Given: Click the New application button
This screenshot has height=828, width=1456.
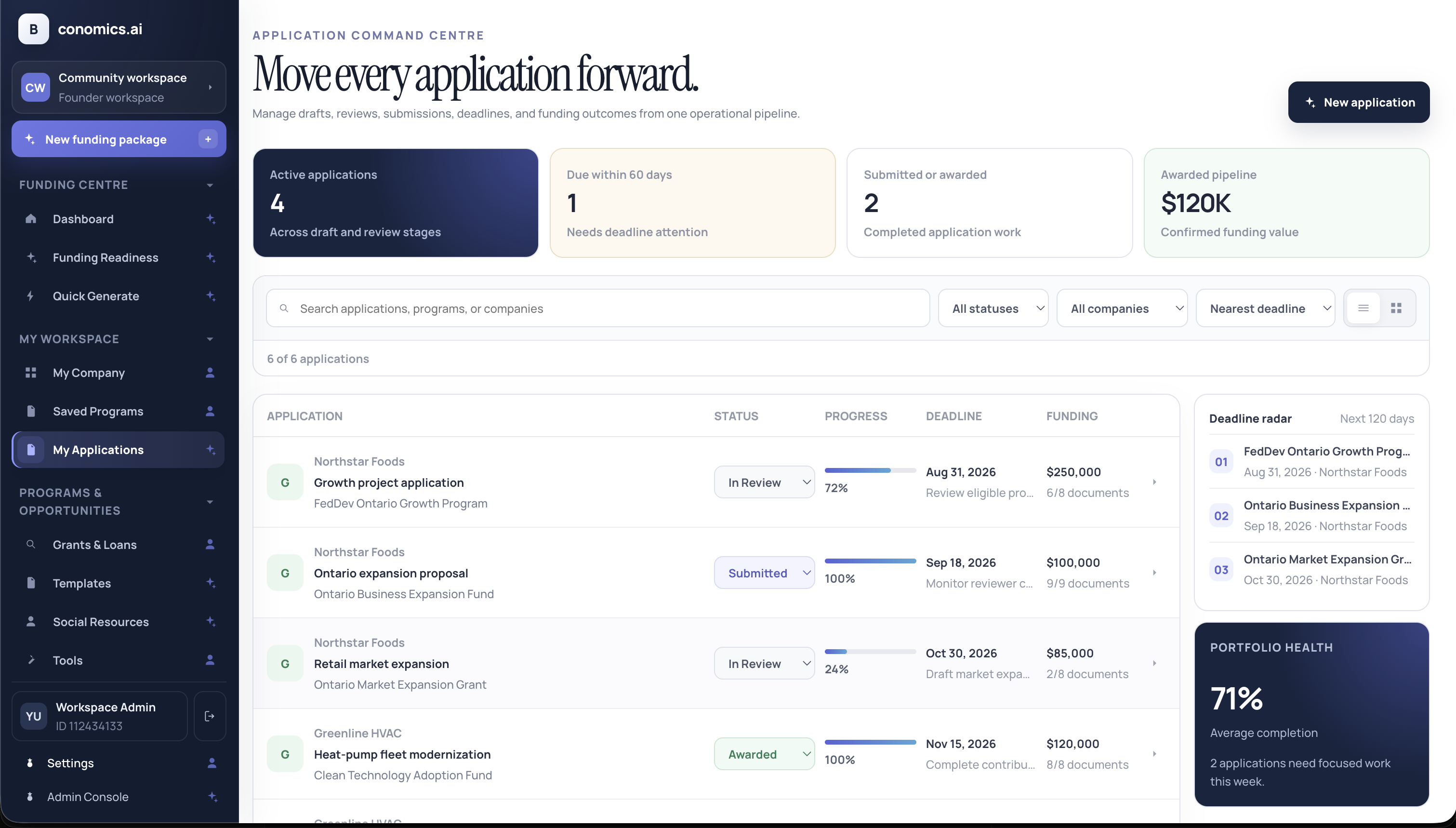Looking at the screenshot, I should (1359, 102).
